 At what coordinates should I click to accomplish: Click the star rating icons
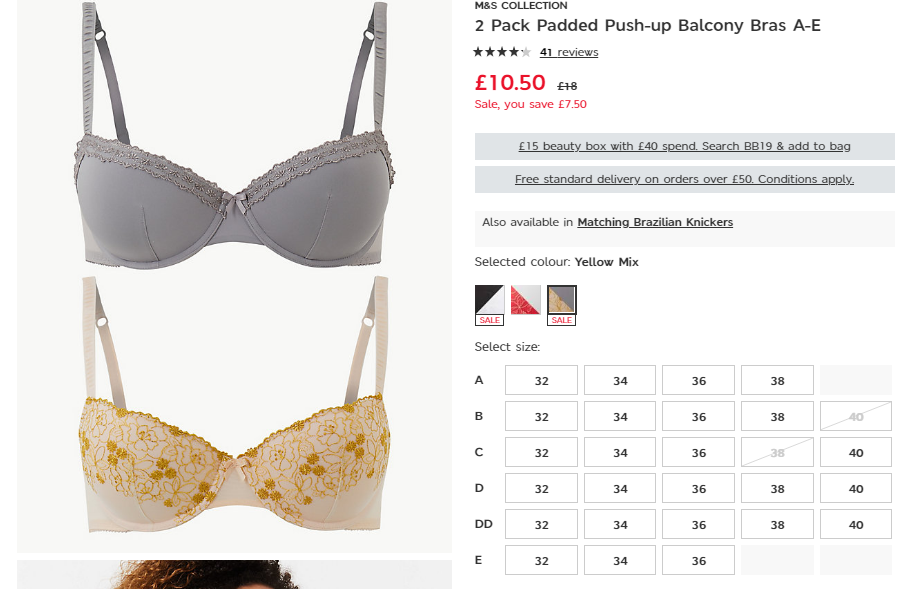[502, 52]
